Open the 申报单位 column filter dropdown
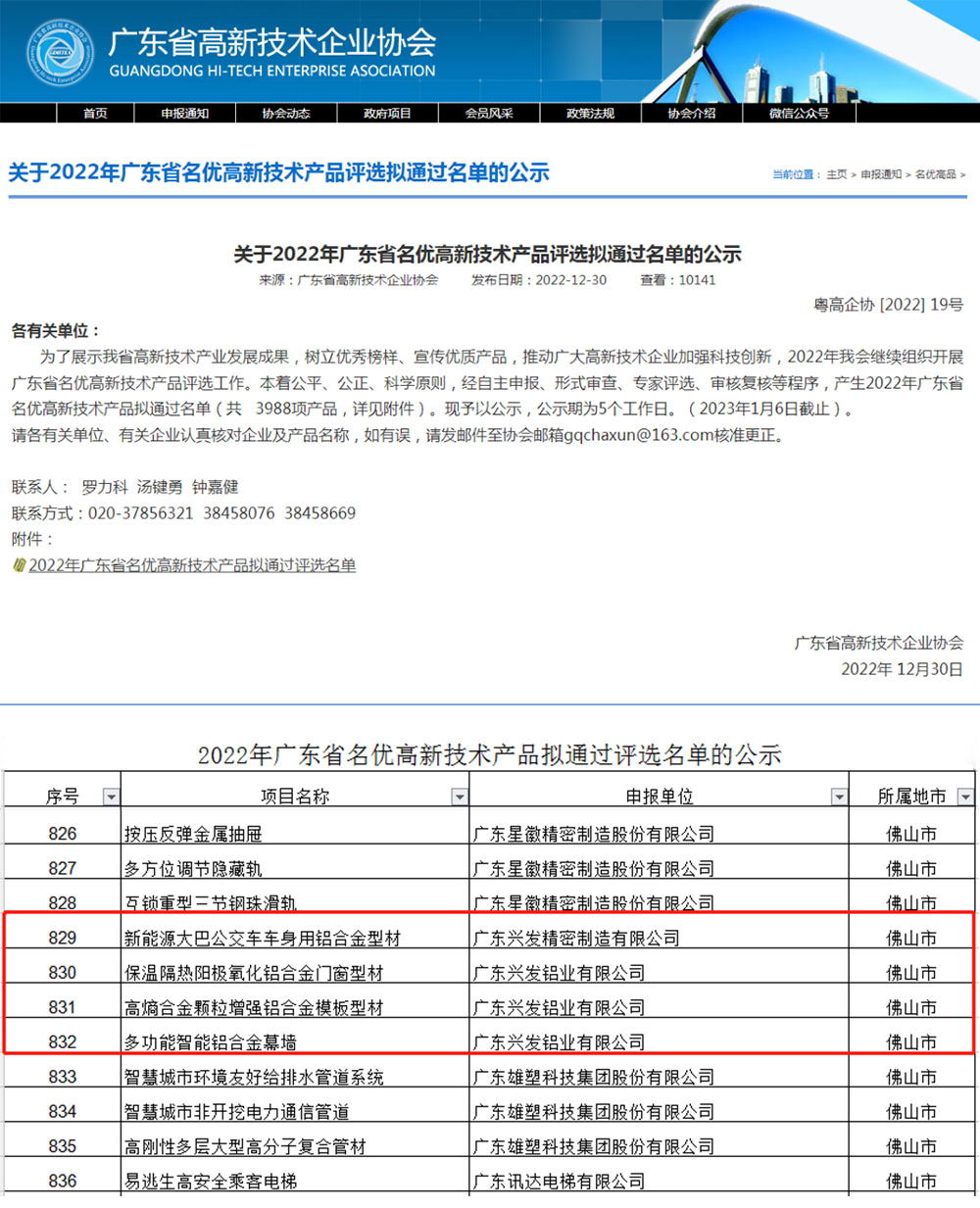The height and width of the screenshot is (1208, 980). [x=839, y=797]
